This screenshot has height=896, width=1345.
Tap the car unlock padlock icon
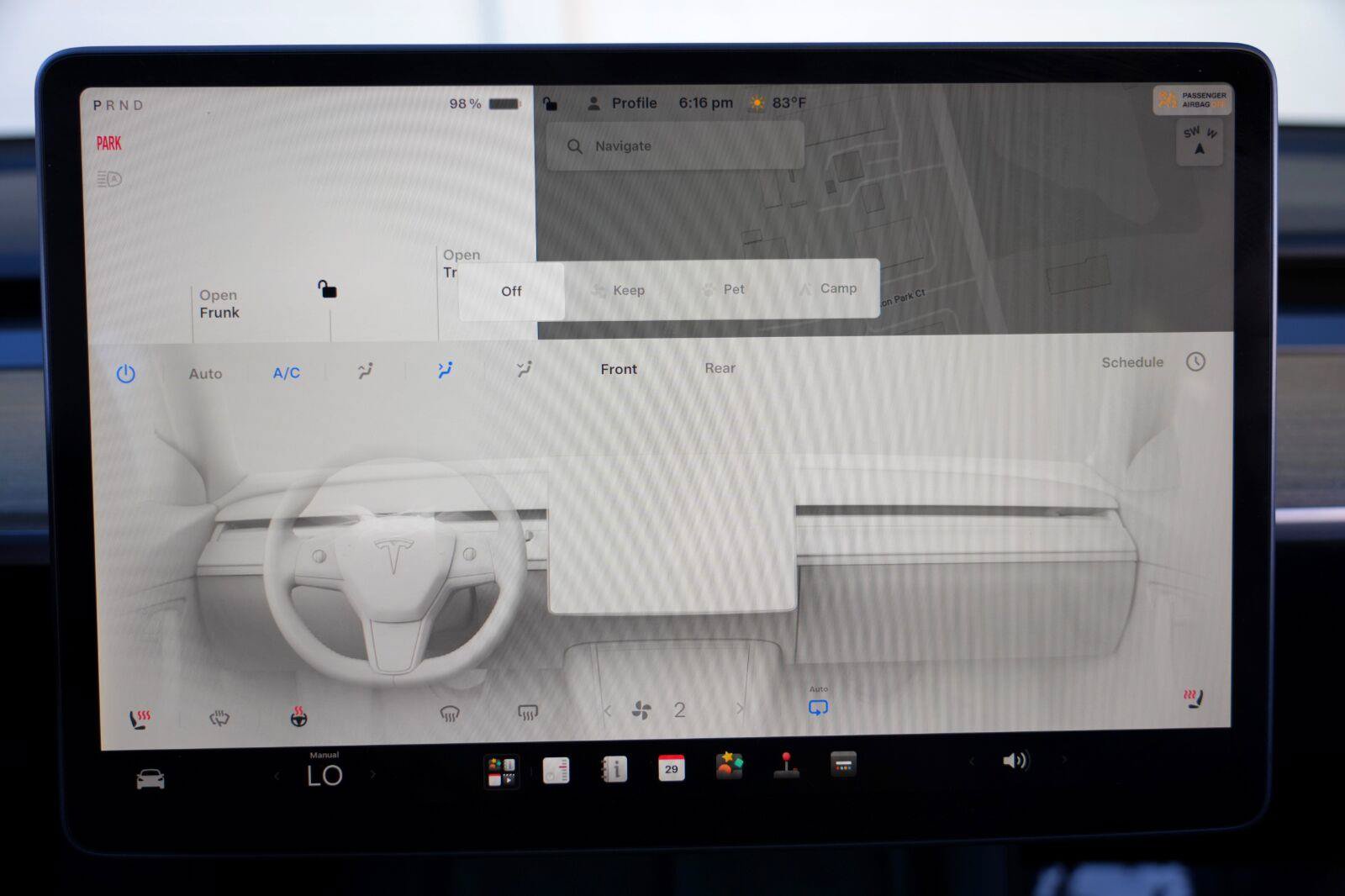[x=327, y=289]
